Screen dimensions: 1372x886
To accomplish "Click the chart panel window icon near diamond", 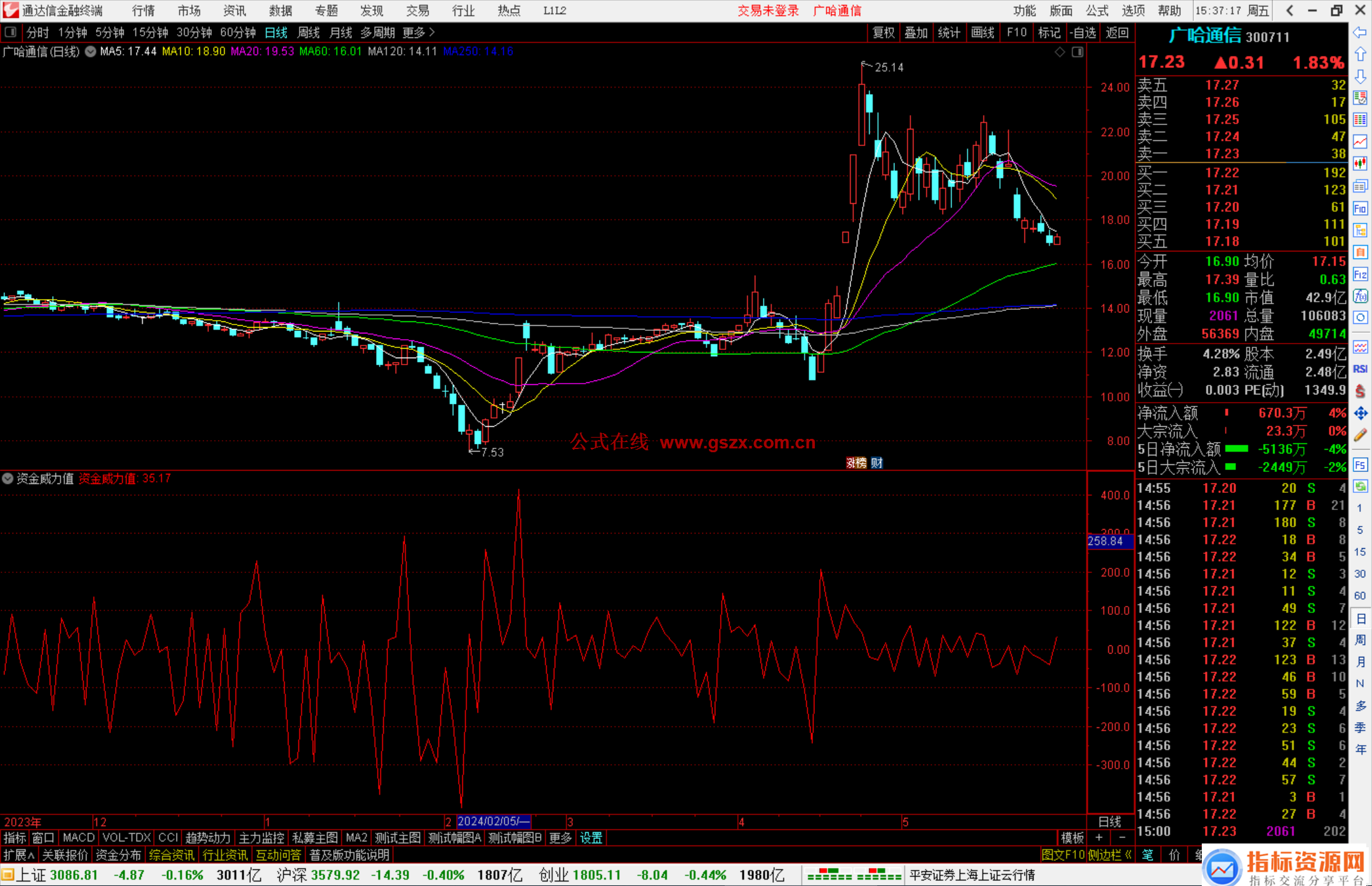I will click(x=1078, y=52).
